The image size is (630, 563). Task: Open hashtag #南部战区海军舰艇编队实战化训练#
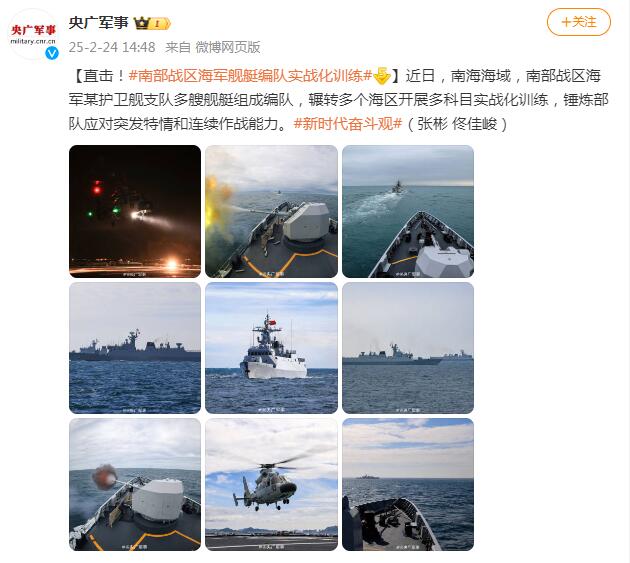pos(251,76)
